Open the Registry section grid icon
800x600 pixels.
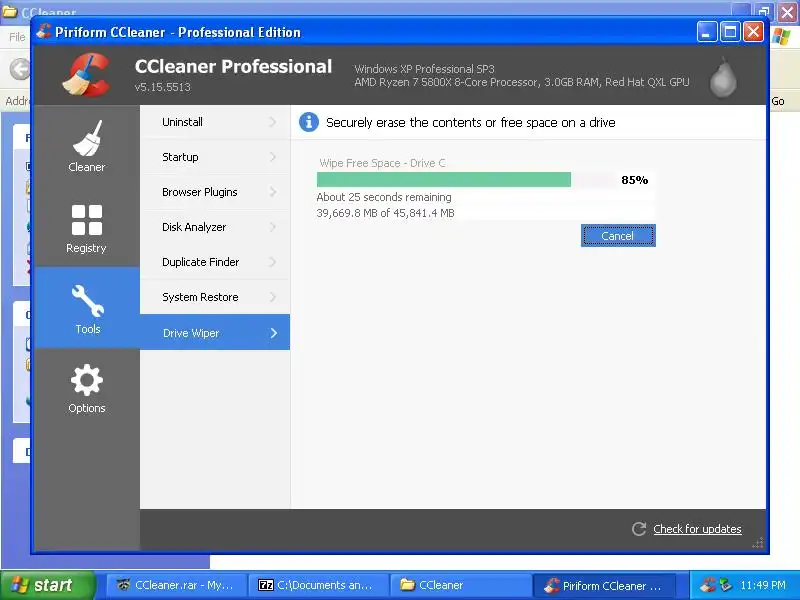[87, 220]
